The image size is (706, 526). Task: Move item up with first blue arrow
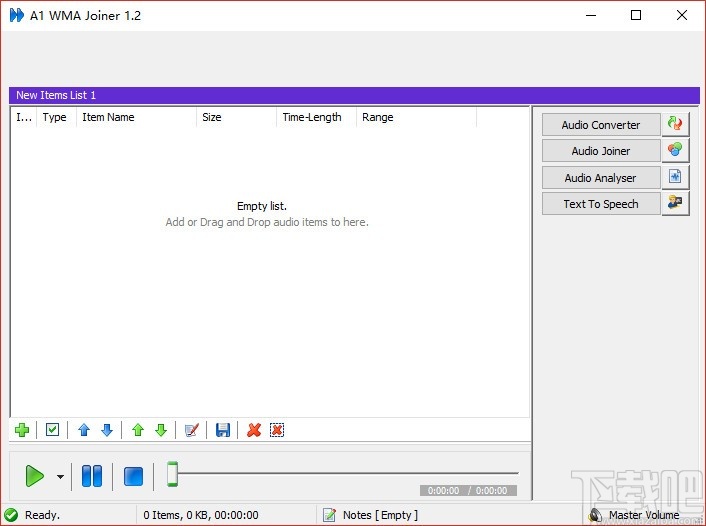click(x=84, y=430)
